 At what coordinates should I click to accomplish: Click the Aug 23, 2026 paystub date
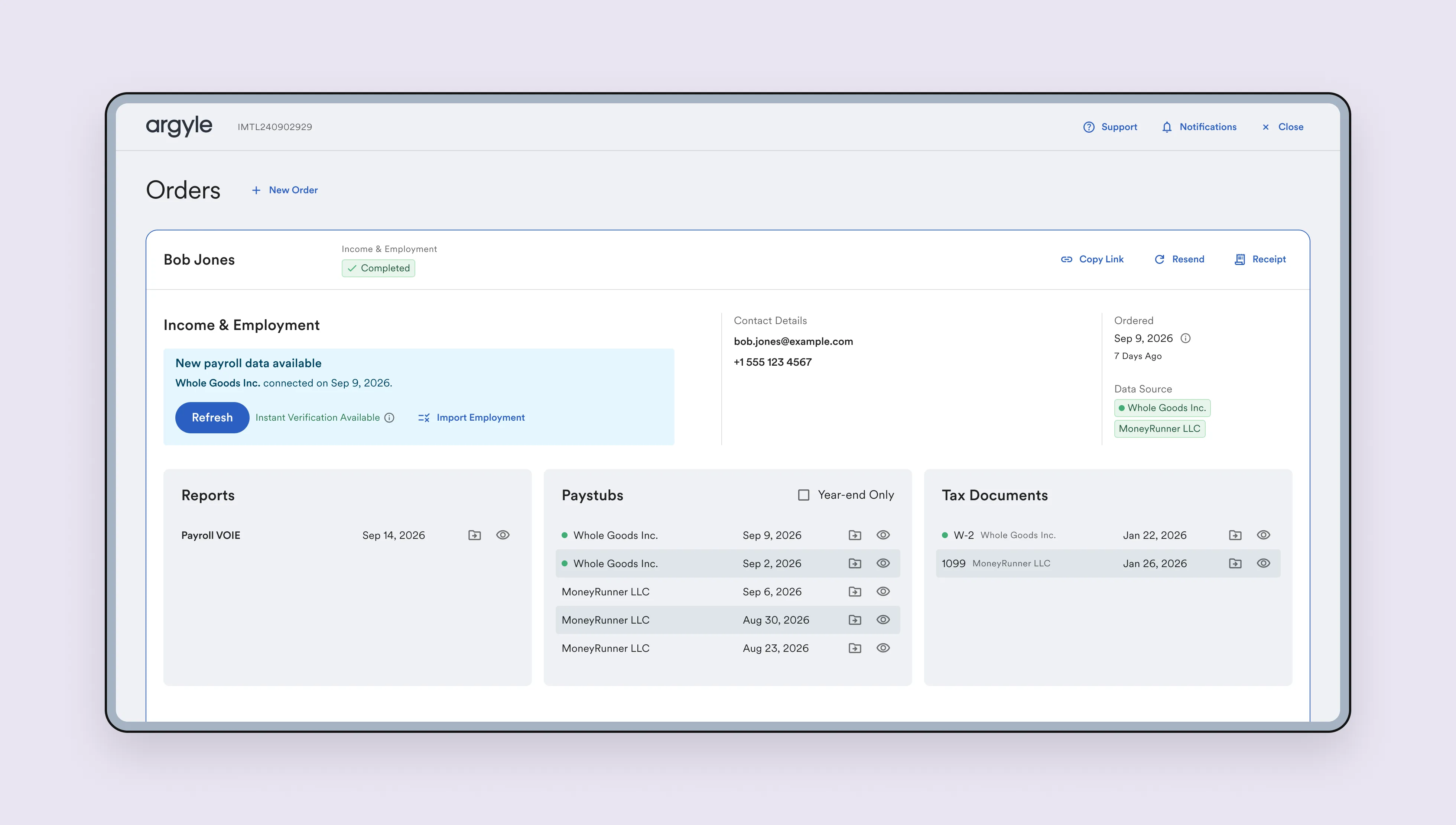[776, 649]
